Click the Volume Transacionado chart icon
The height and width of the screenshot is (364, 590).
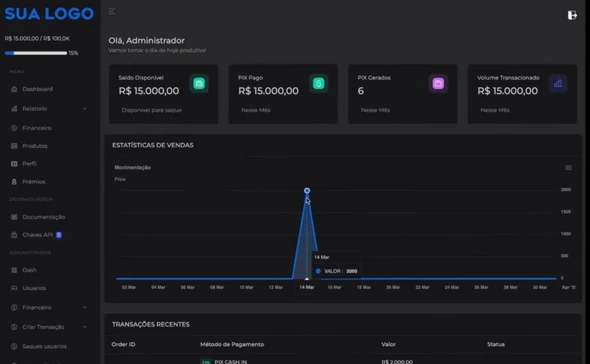tap(558, 84)
